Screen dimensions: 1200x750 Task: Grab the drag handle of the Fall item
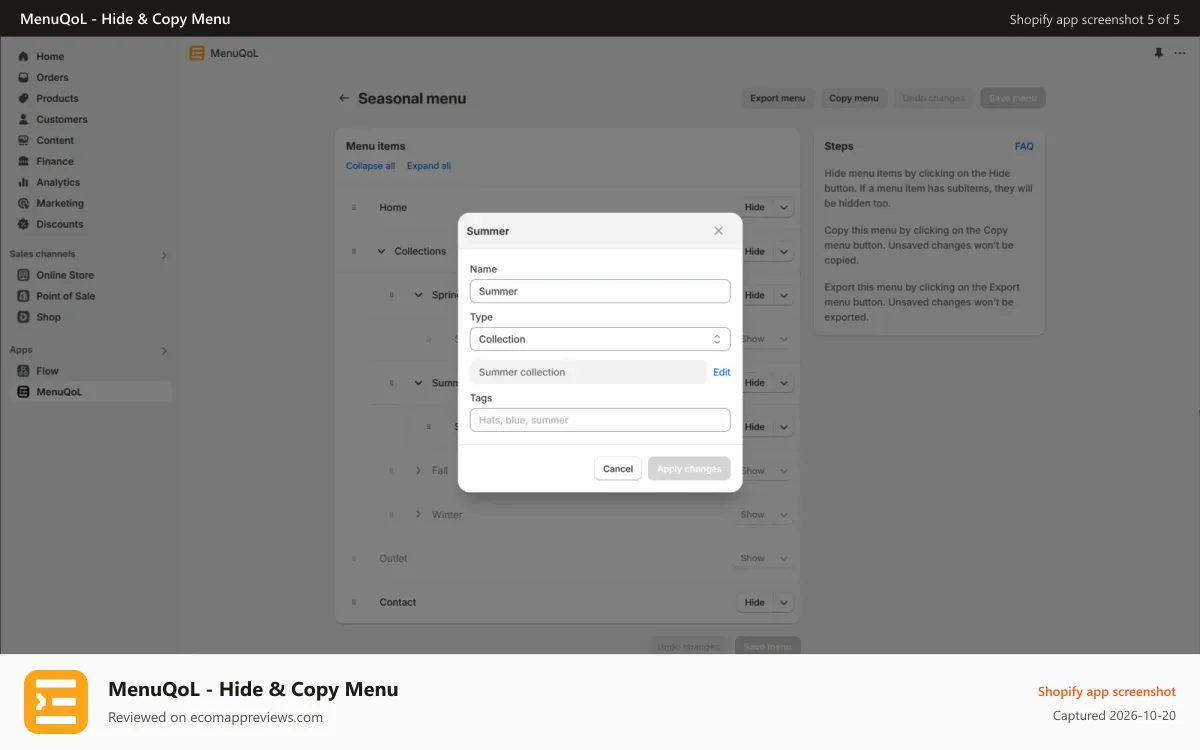pyautogui.click(x=392, y=470)
